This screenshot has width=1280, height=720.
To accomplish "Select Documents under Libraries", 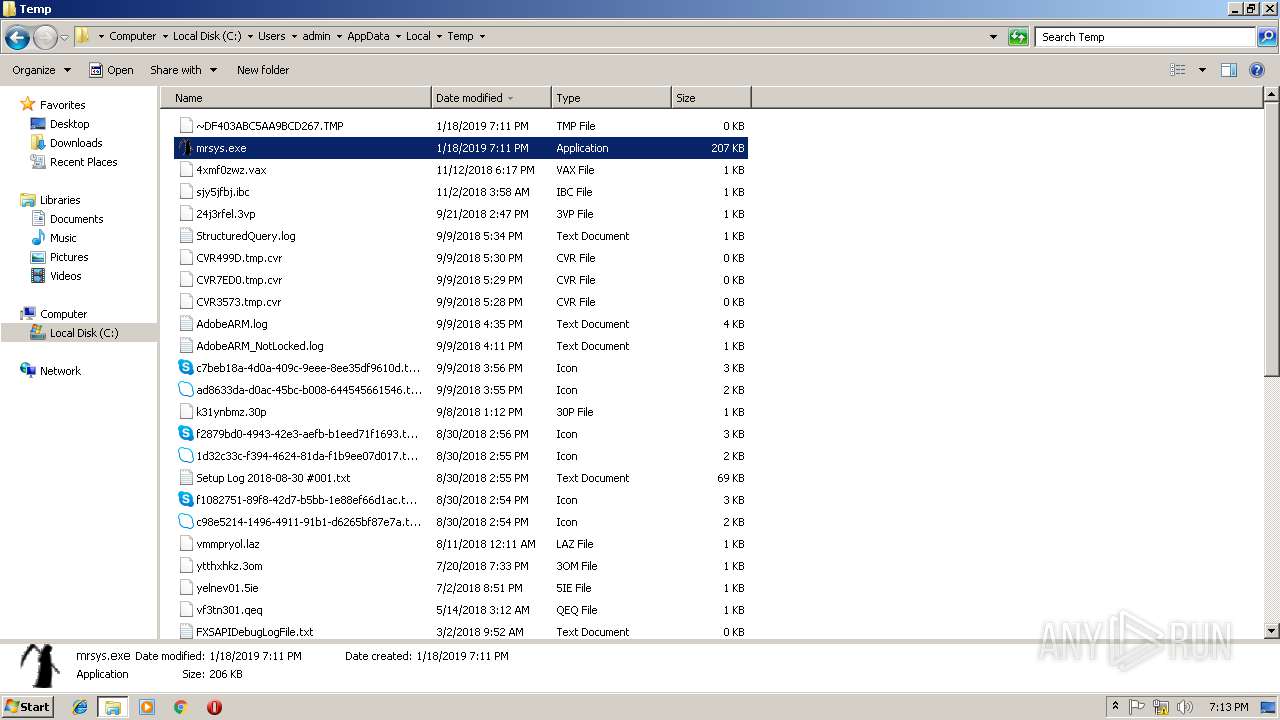I will [77, 219].
